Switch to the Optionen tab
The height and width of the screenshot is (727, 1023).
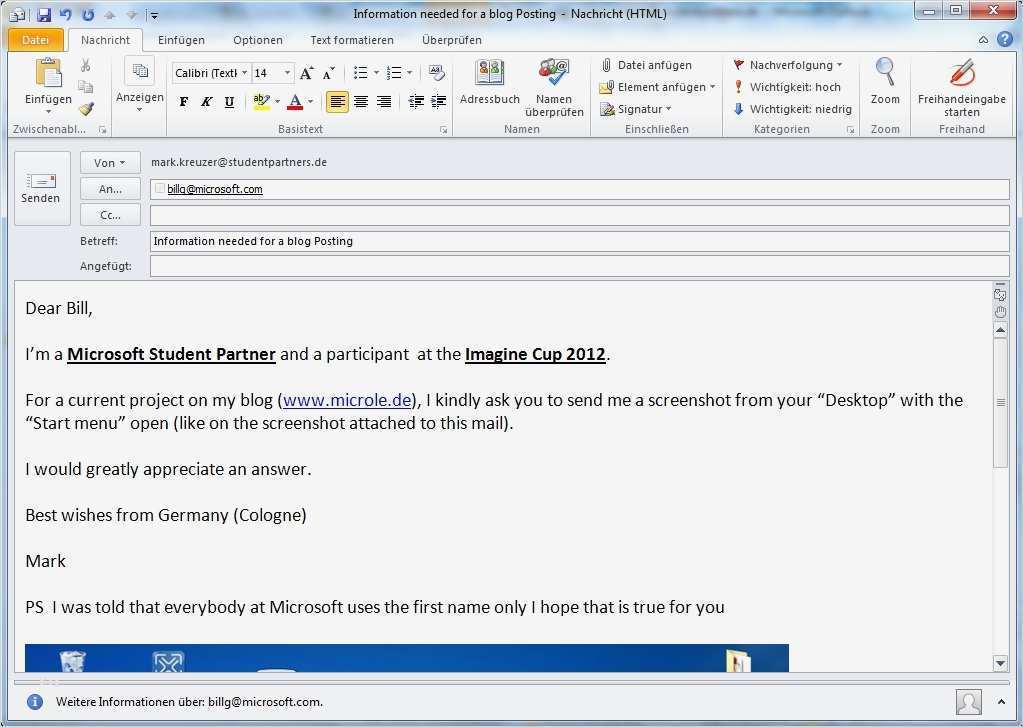pos(258,40)
